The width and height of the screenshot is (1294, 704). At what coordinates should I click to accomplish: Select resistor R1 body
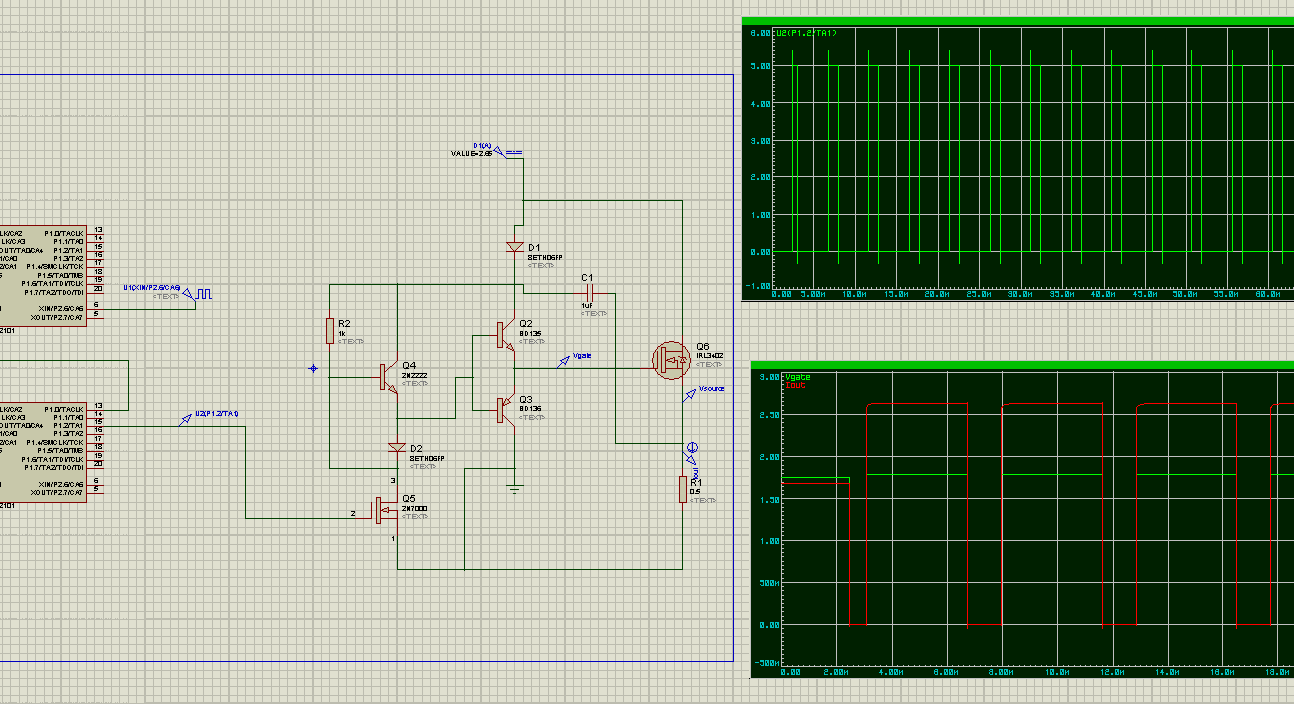(683, 490)
